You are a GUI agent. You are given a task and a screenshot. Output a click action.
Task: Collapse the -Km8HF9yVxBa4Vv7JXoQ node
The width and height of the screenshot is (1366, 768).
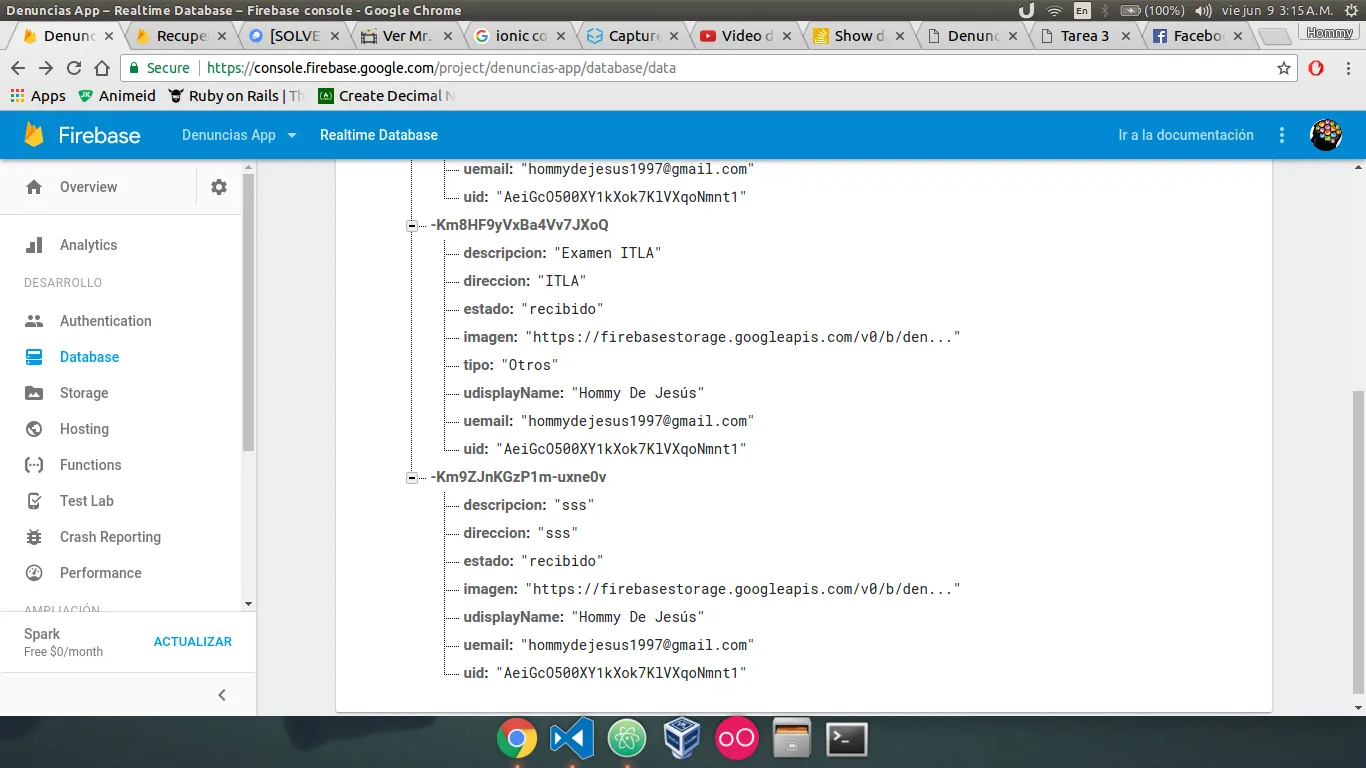[412, 226]
